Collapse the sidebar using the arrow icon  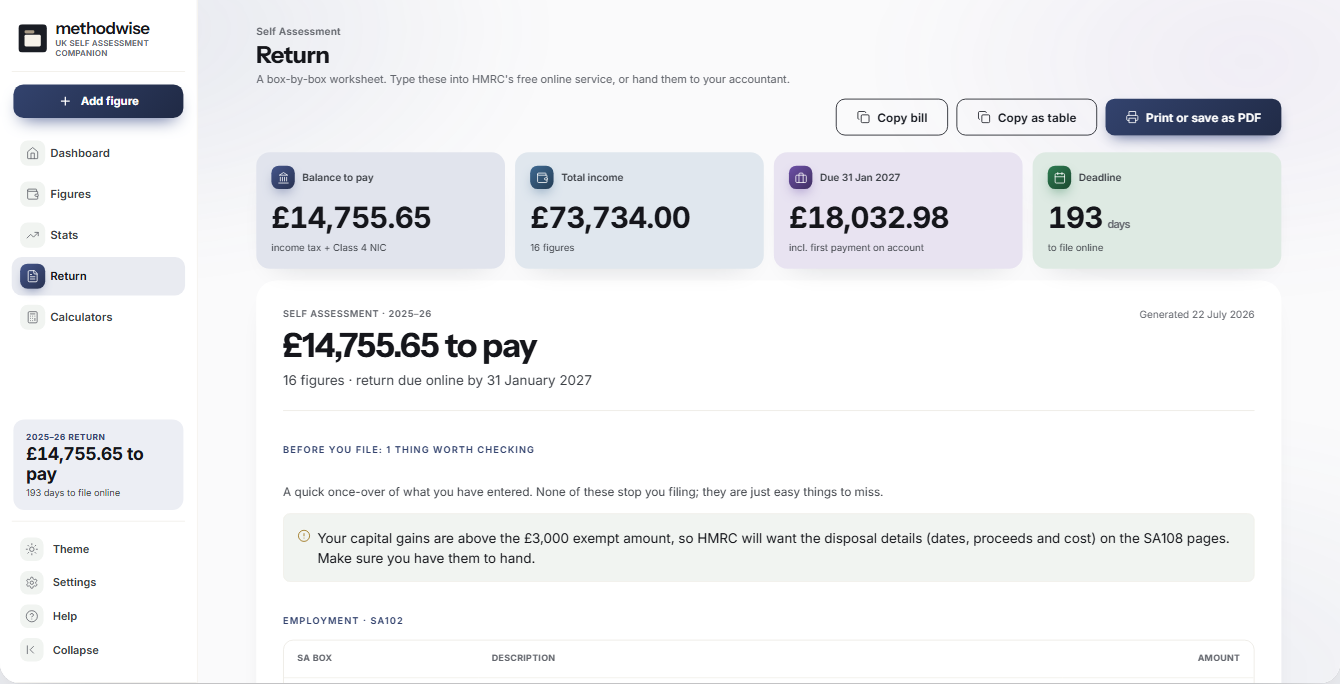32,650
